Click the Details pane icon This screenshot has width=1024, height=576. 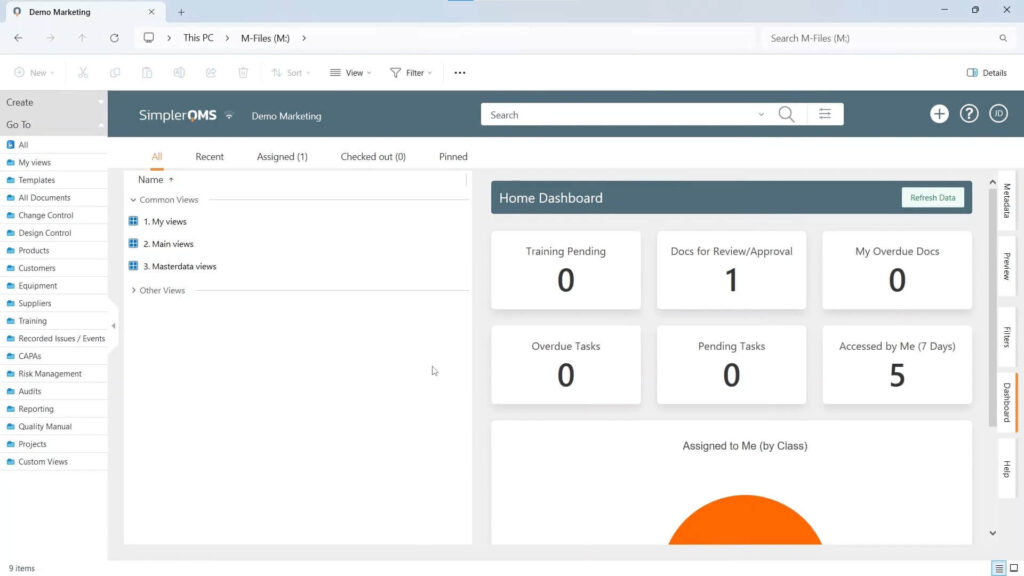tap(986, 73)
